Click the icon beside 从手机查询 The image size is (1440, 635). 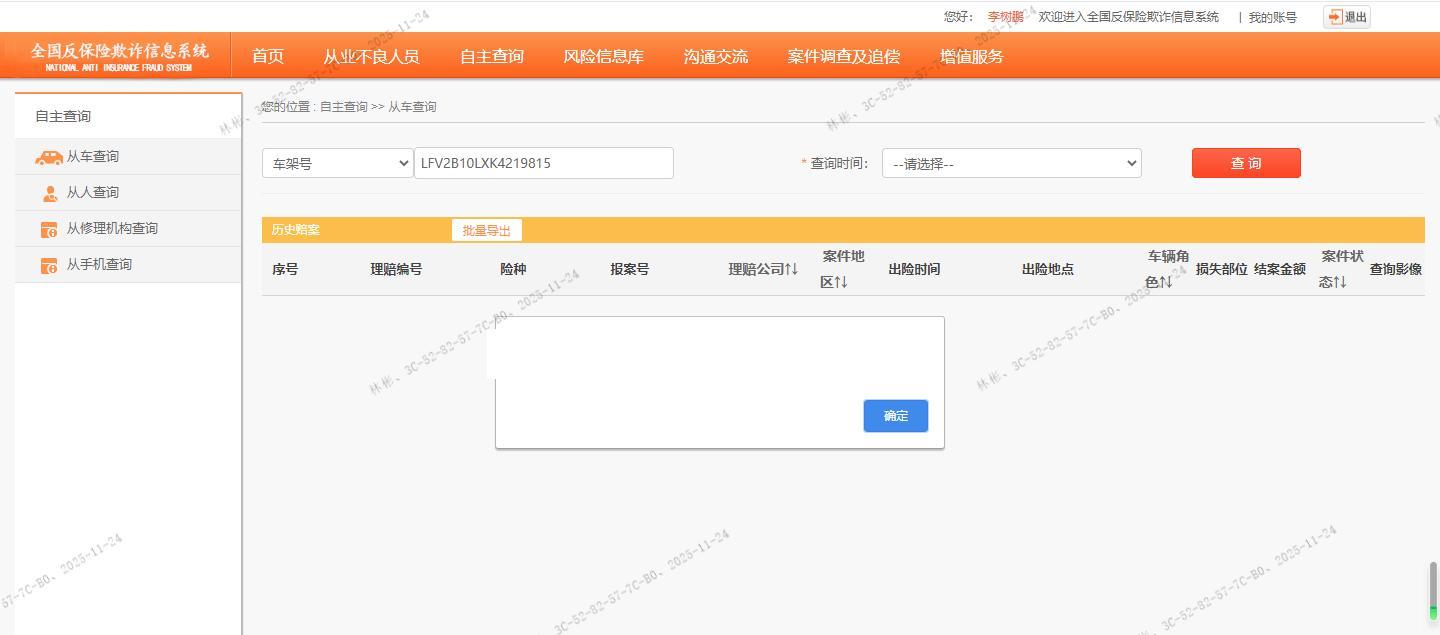pos(49,265)
